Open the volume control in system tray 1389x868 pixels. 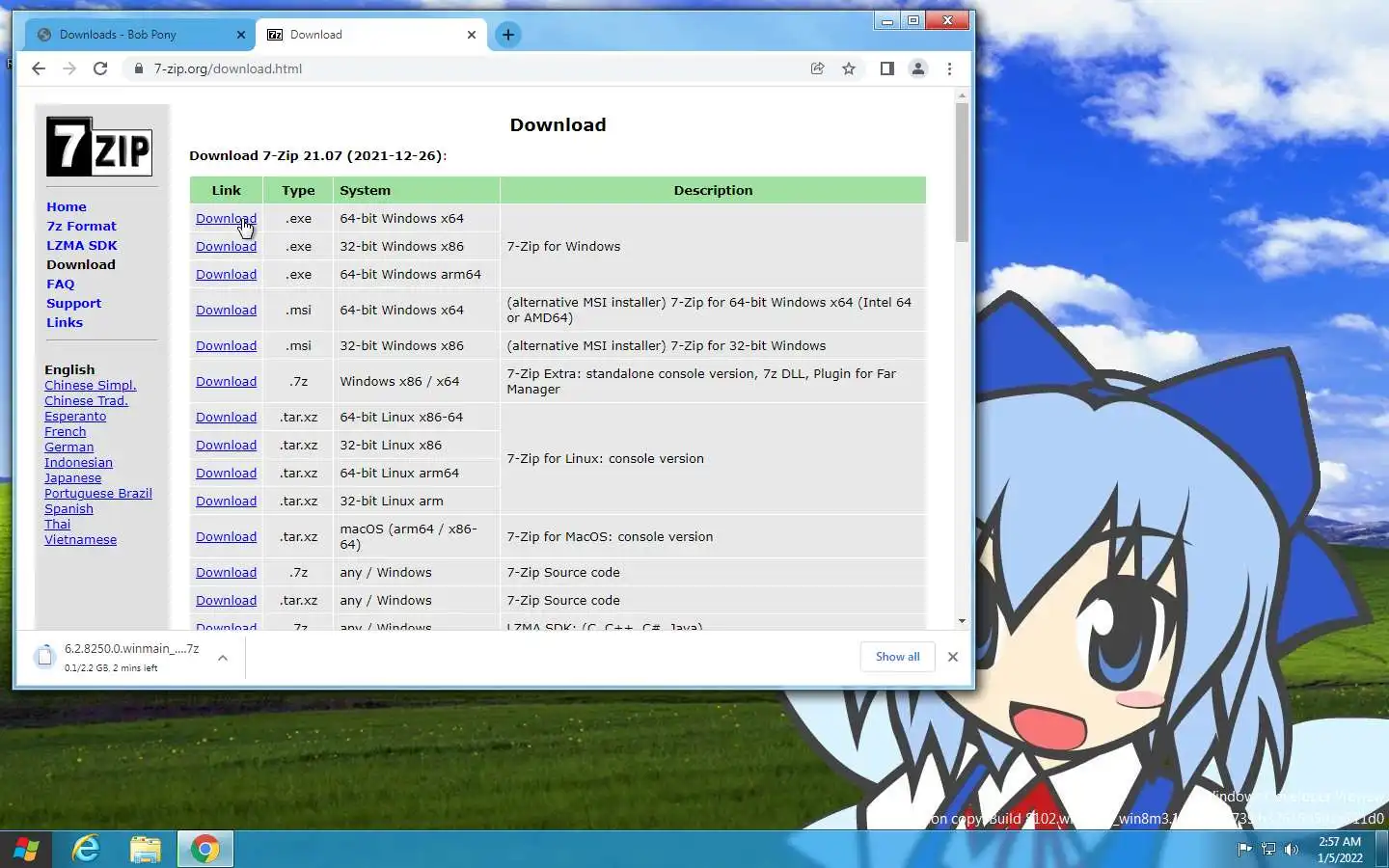[1292, 850]
